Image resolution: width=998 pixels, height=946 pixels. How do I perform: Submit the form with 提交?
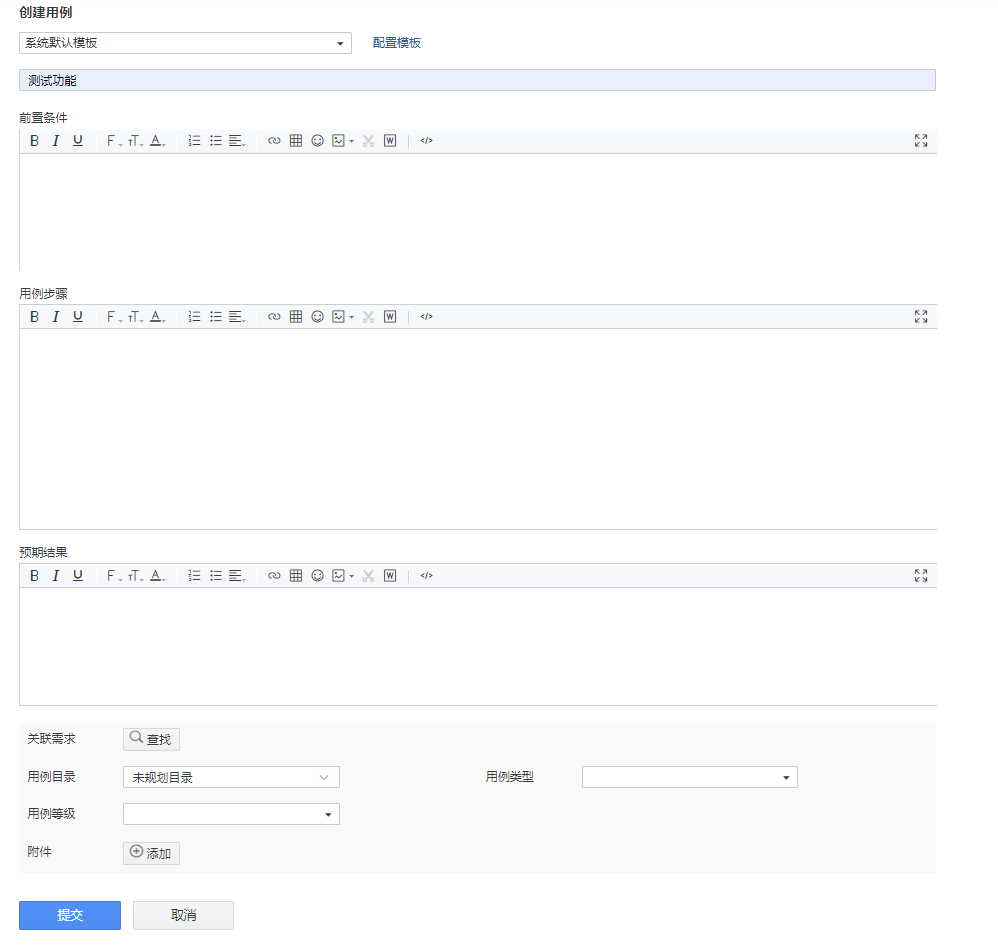pyautogui.click(x=70, y=915)
